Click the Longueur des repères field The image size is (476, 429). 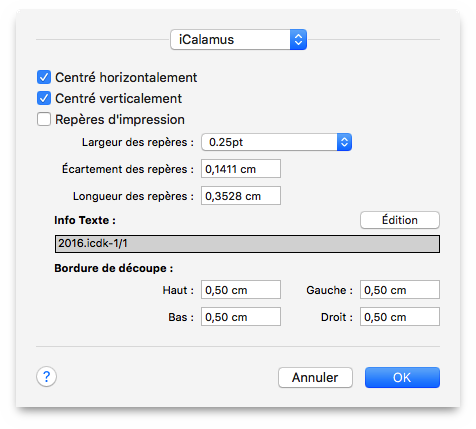(x=241, y=196)
